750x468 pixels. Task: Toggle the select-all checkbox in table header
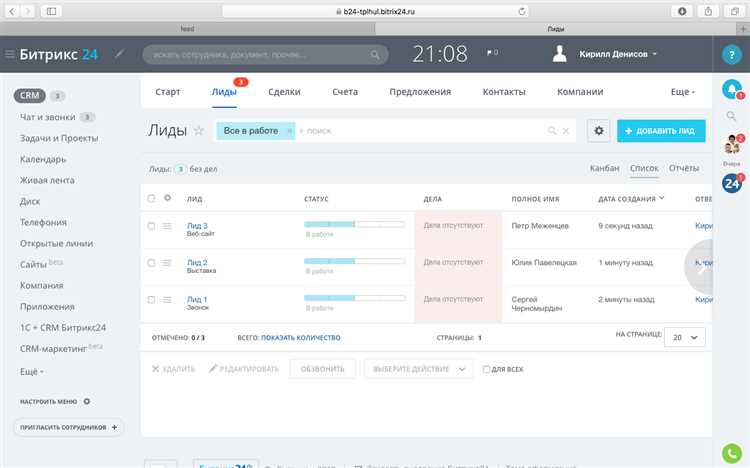(151, 198)
